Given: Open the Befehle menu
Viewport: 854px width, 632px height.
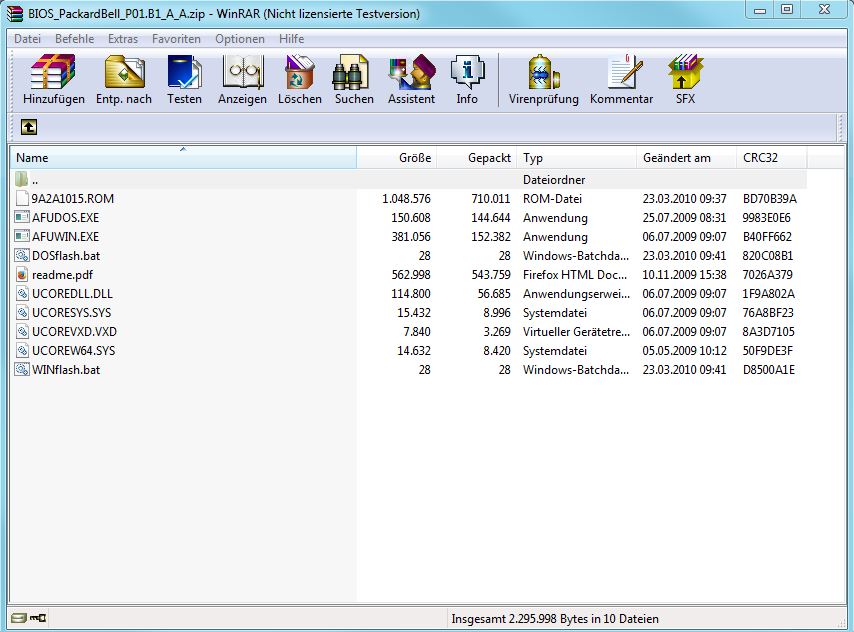Looking at the screenshot, I should [x=75, y=39].
